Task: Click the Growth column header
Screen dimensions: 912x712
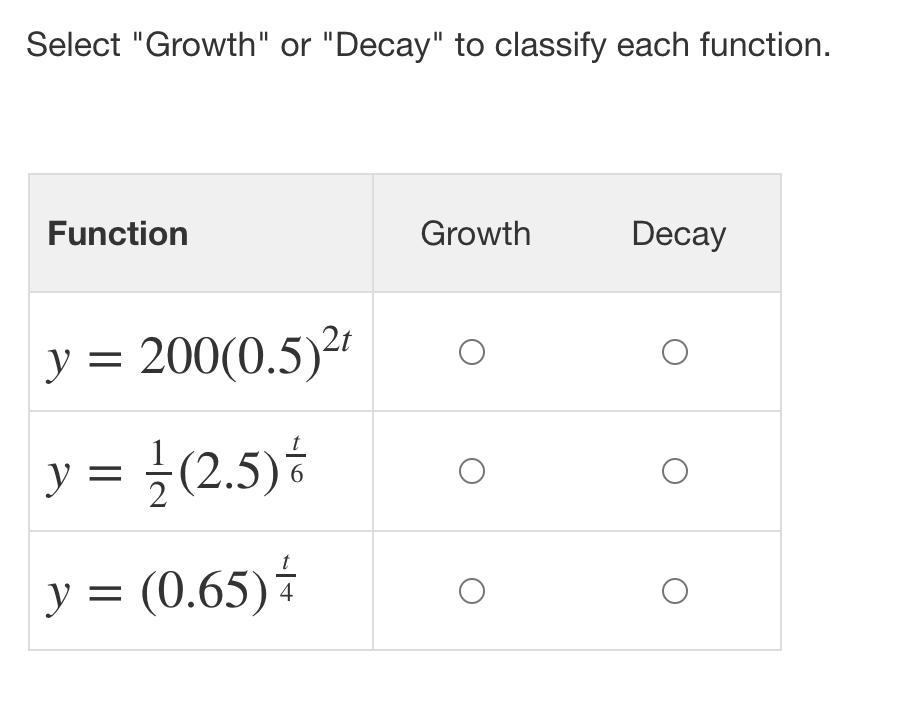Action: (475, 234)
